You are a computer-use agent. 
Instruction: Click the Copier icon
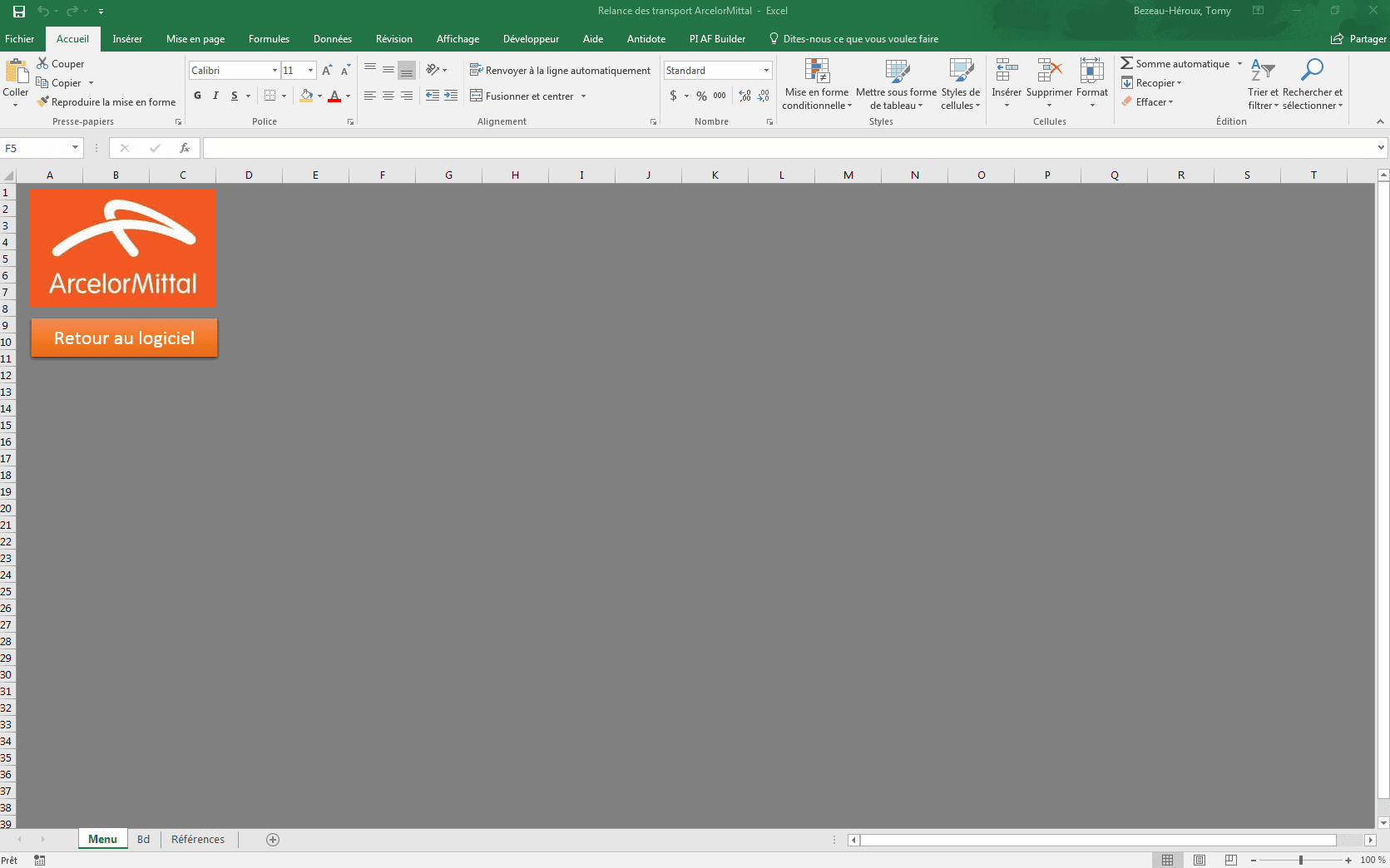click(42, 82)
